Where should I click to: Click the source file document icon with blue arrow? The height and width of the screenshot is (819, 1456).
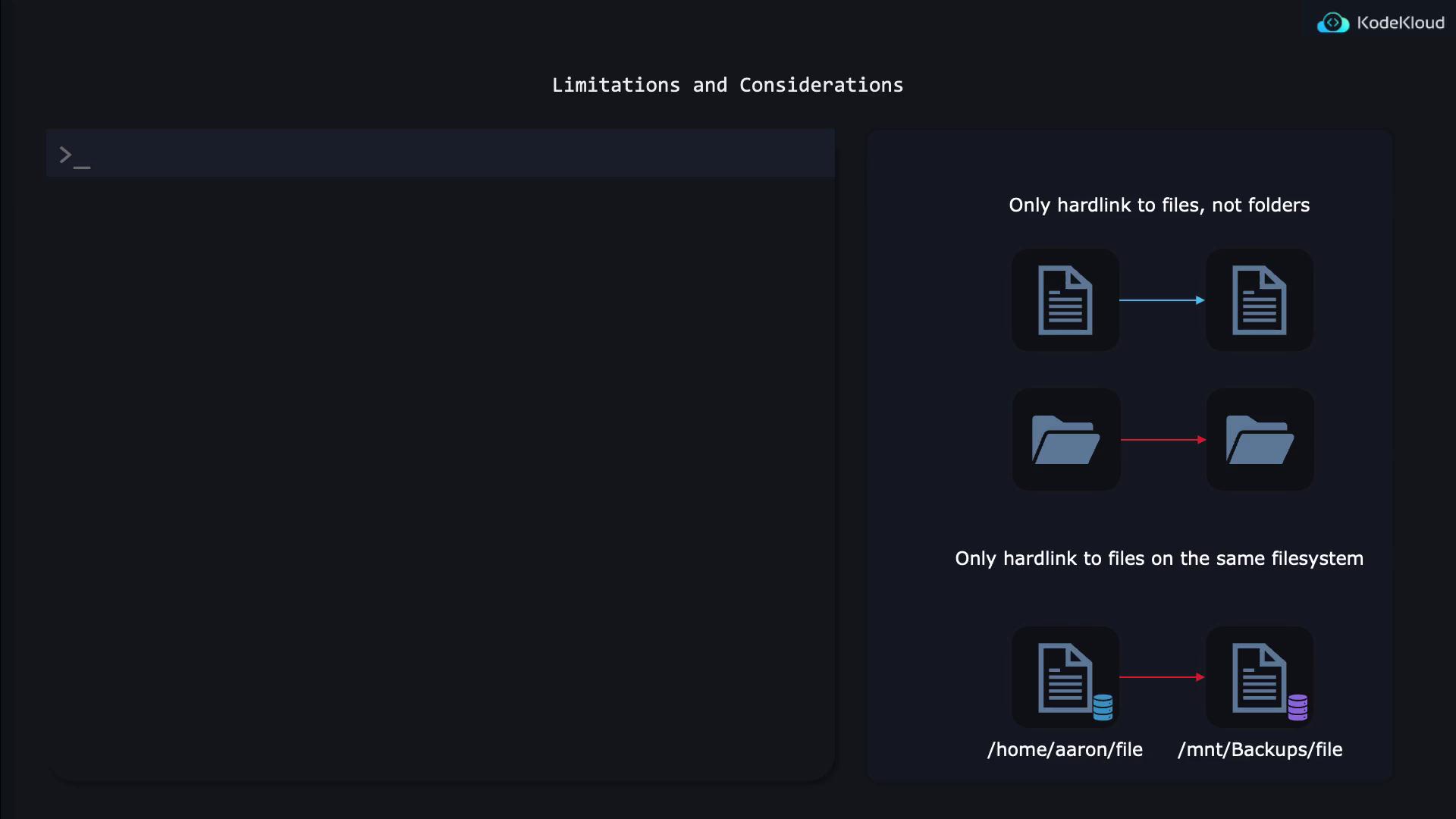(1065, 300)
